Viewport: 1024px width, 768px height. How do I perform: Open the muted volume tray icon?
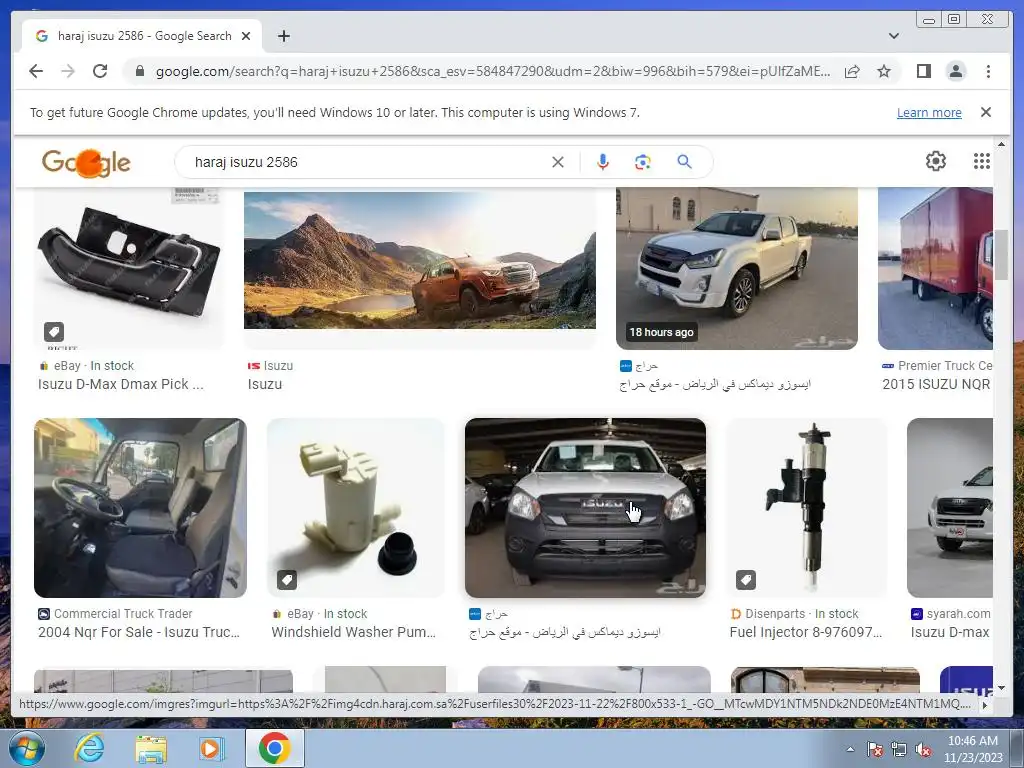point(923,749)
